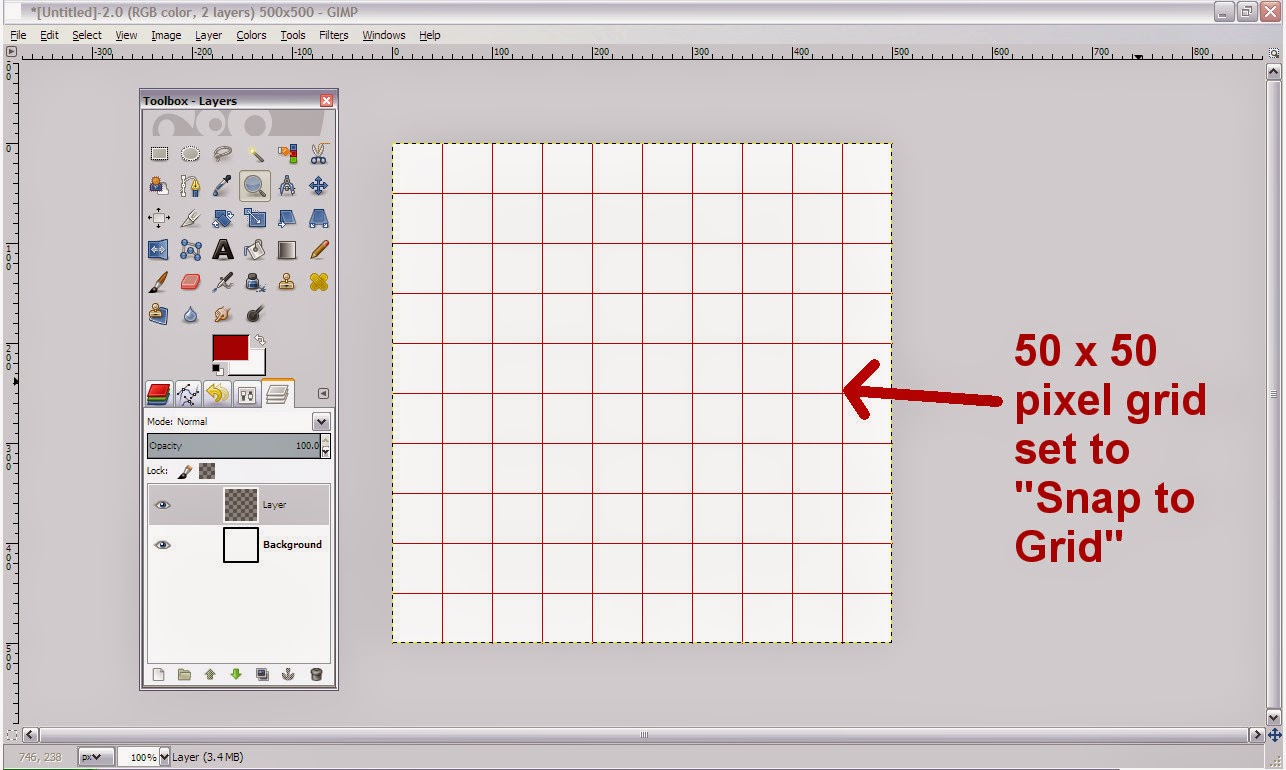Screen dimensions: 1286x770
Task: Open the File menu
Action: pos(18,35)
